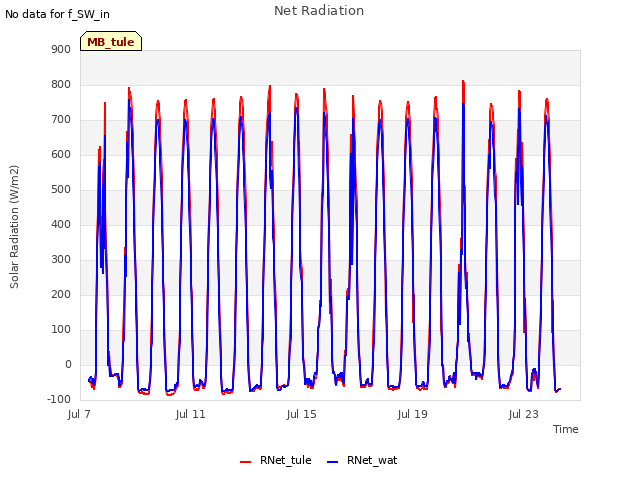Click the 600 y-axis tick label
Image resolution: width=640 pixels, height=480 pixels.
(x=61, y=154)
